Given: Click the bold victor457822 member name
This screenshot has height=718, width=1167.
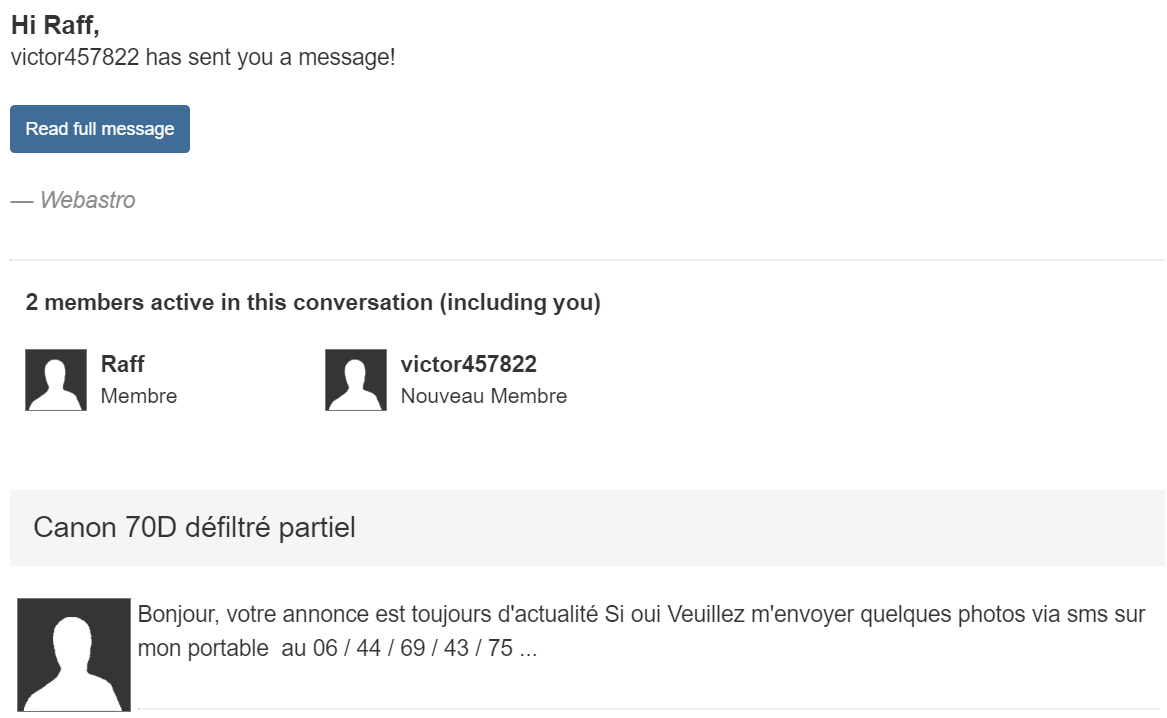Looking at the screenshot, I should (468, 364).
